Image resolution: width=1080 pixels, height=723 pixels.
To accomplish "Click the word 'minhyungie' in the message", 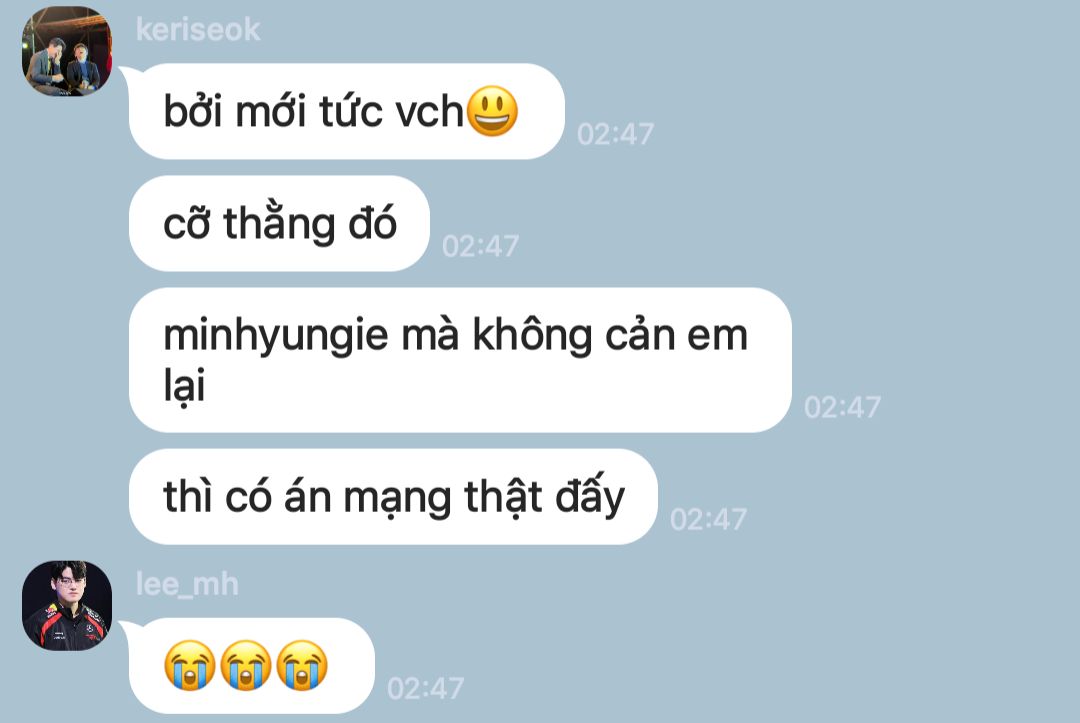I will (x=276, y=337).
